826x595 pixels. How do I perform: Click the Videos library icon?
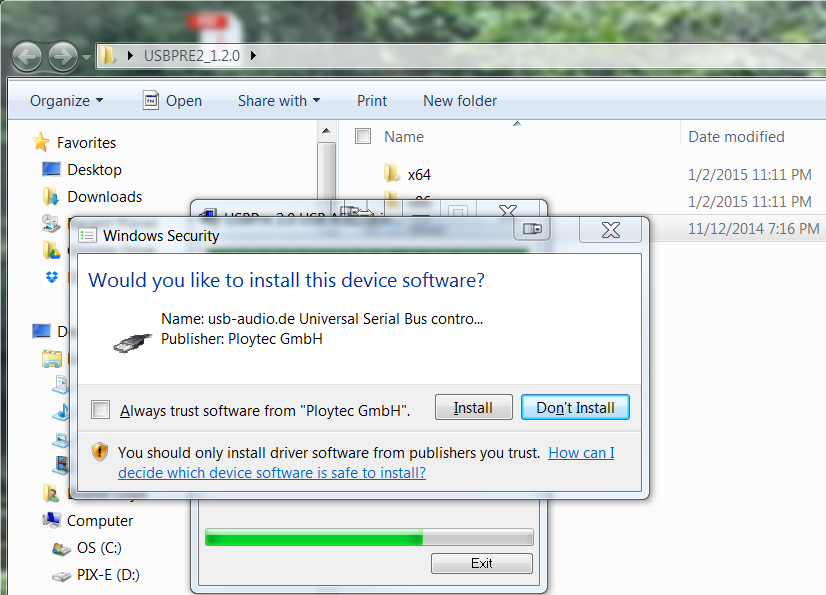pos(61,464)
